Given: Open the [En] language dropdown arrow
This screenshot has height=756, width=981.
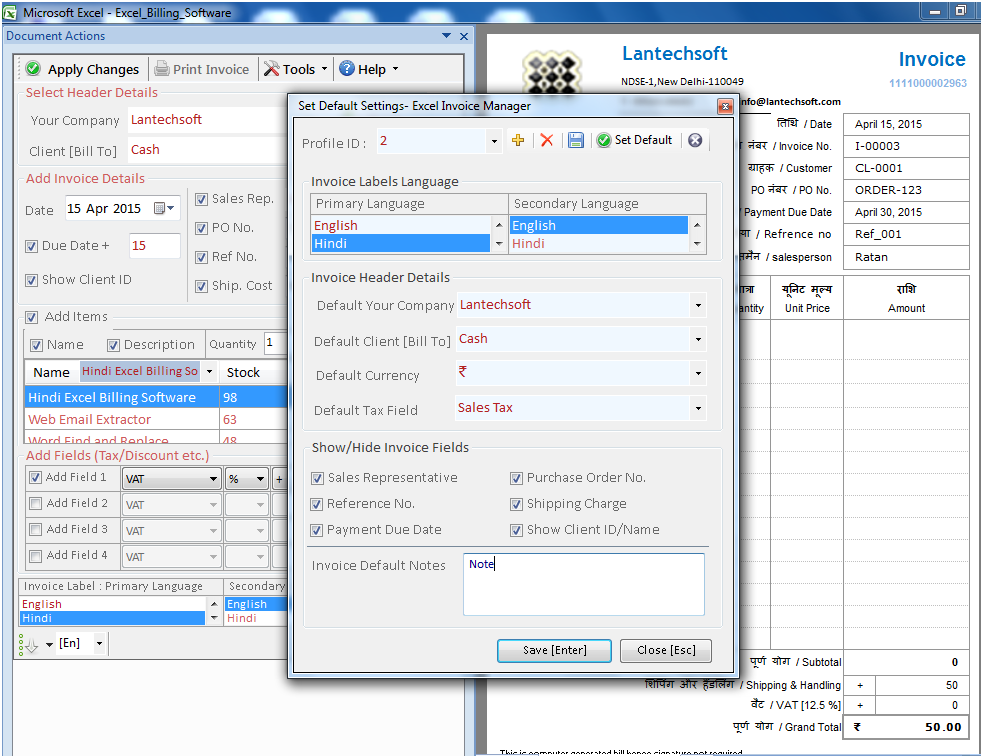Looking at the screenshot, I should [x=99, y=643].
